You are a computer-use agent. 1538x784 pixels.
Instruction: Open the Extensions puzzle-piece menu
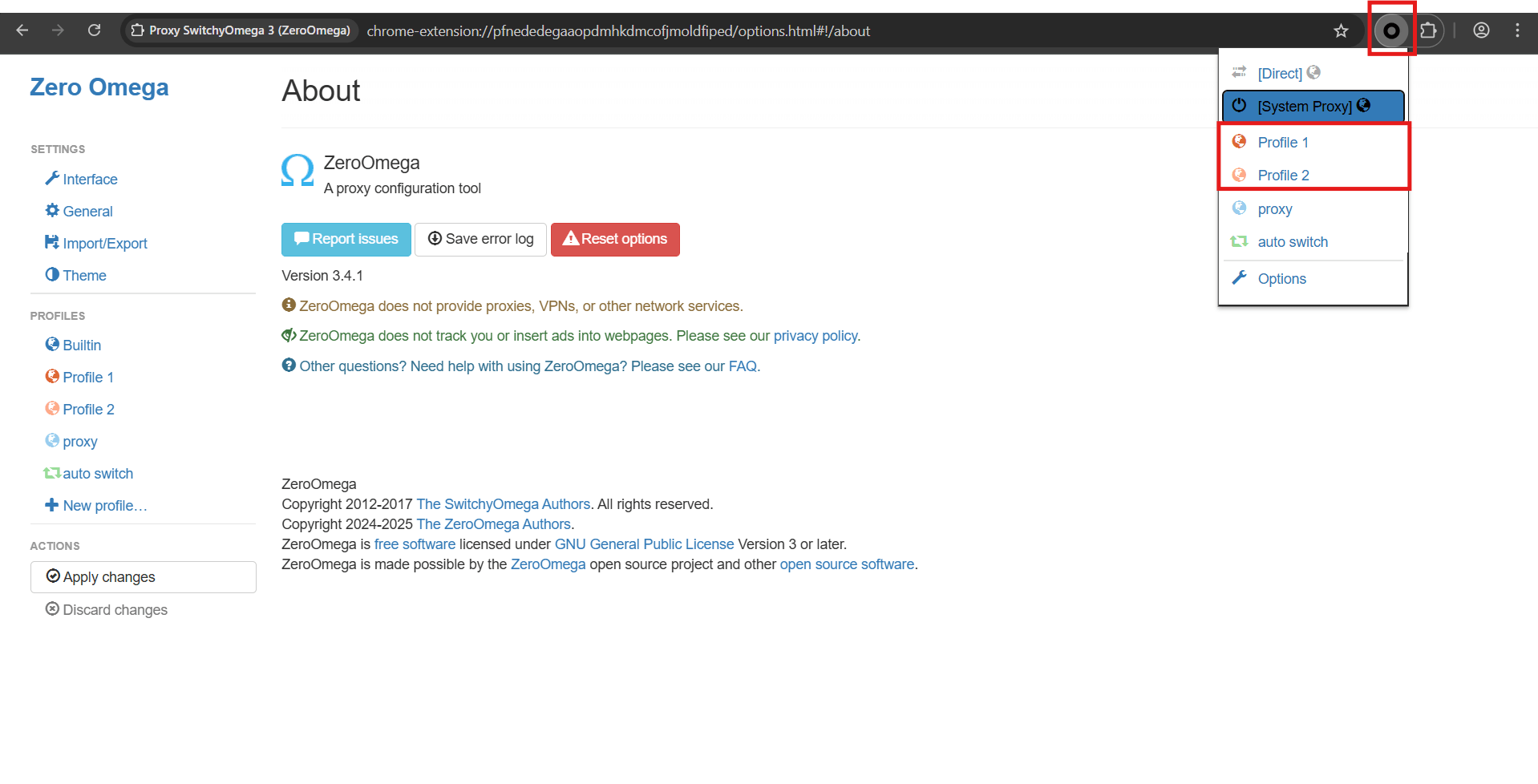[1428, 30]
